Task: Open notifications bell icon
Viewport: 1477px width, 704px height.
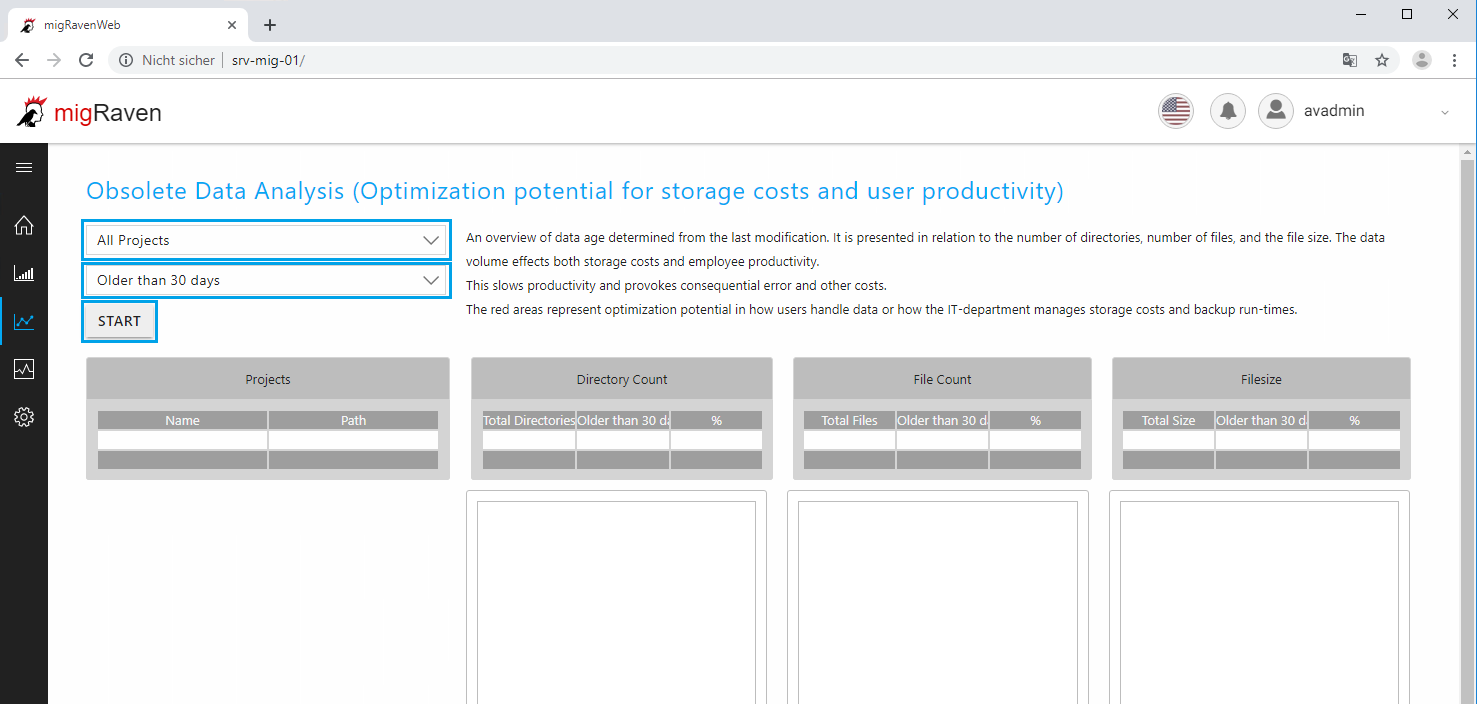Action: tap(1228, 111)
